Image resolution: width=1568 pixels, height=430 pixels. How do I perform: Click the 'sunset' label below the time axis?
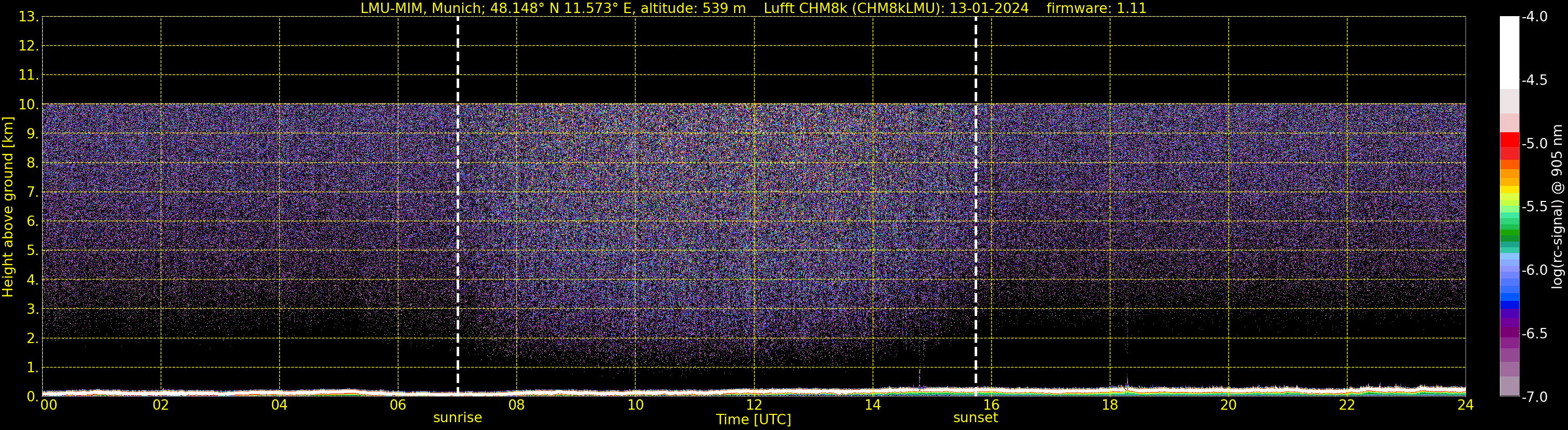975,418
